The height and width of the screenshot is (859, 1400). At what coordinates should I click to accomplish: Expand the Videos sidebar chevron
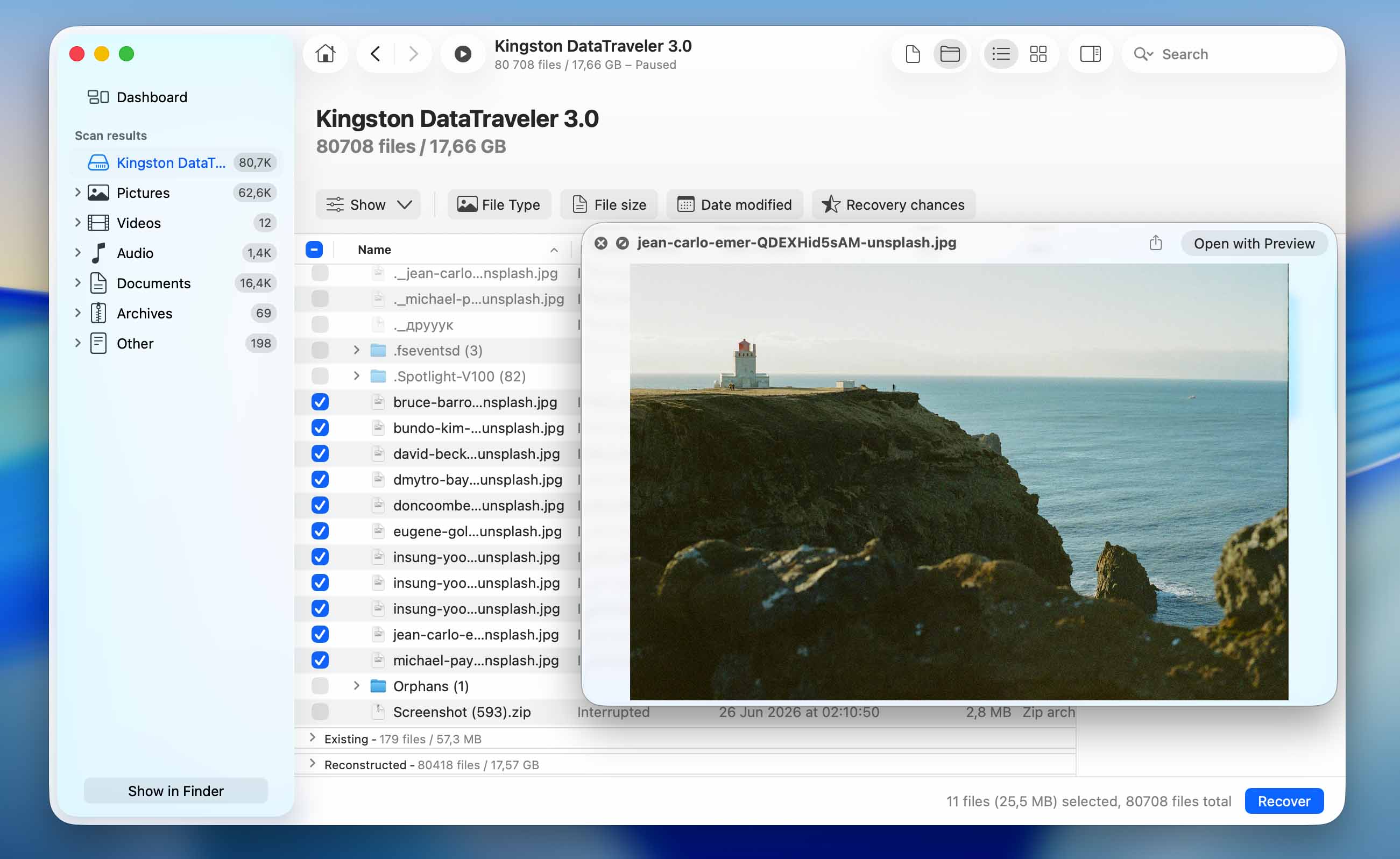point(78,223)
